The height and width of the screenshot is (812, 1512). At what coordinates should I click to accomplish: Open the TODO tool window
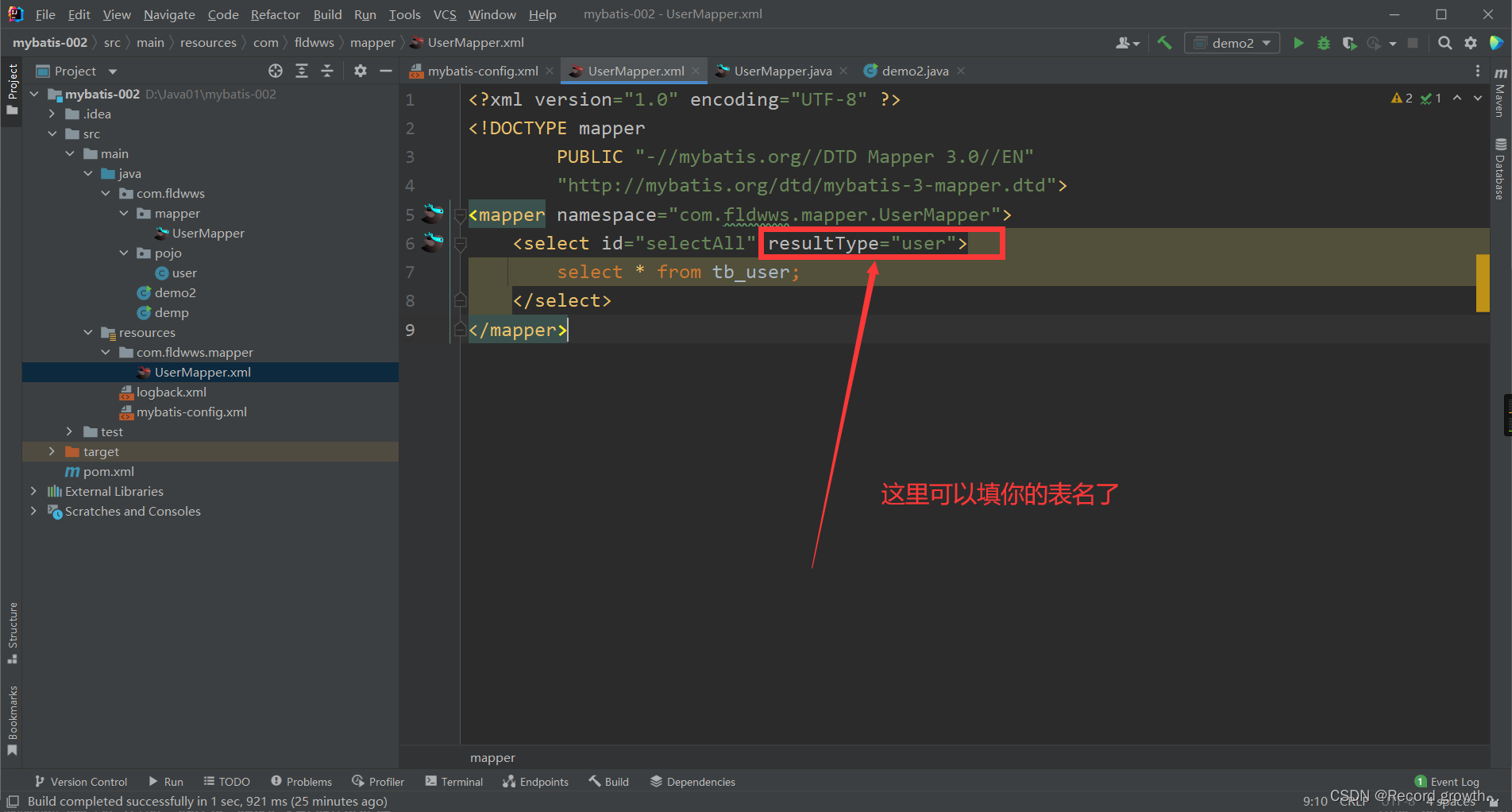point(226,782)
